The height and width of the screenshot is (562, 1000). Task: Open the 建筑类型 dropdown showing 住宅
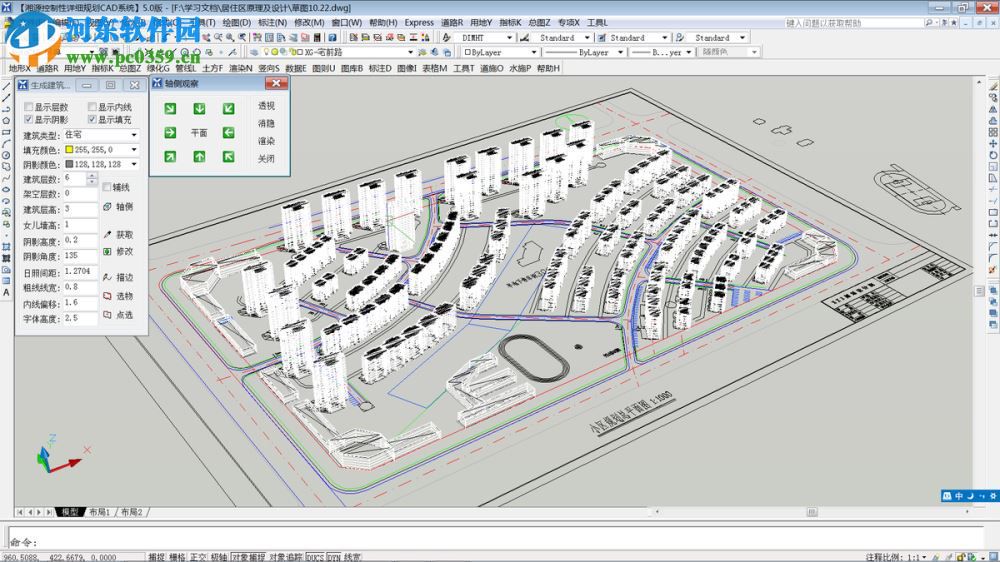click(134, 134)
